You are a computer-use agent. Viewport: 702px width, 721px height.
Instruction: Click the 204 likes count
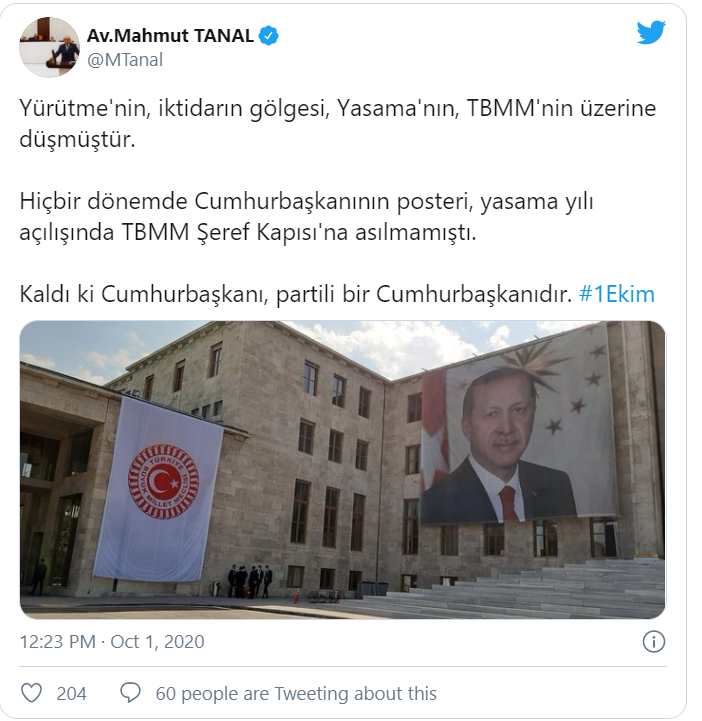[x=71, y=693]
